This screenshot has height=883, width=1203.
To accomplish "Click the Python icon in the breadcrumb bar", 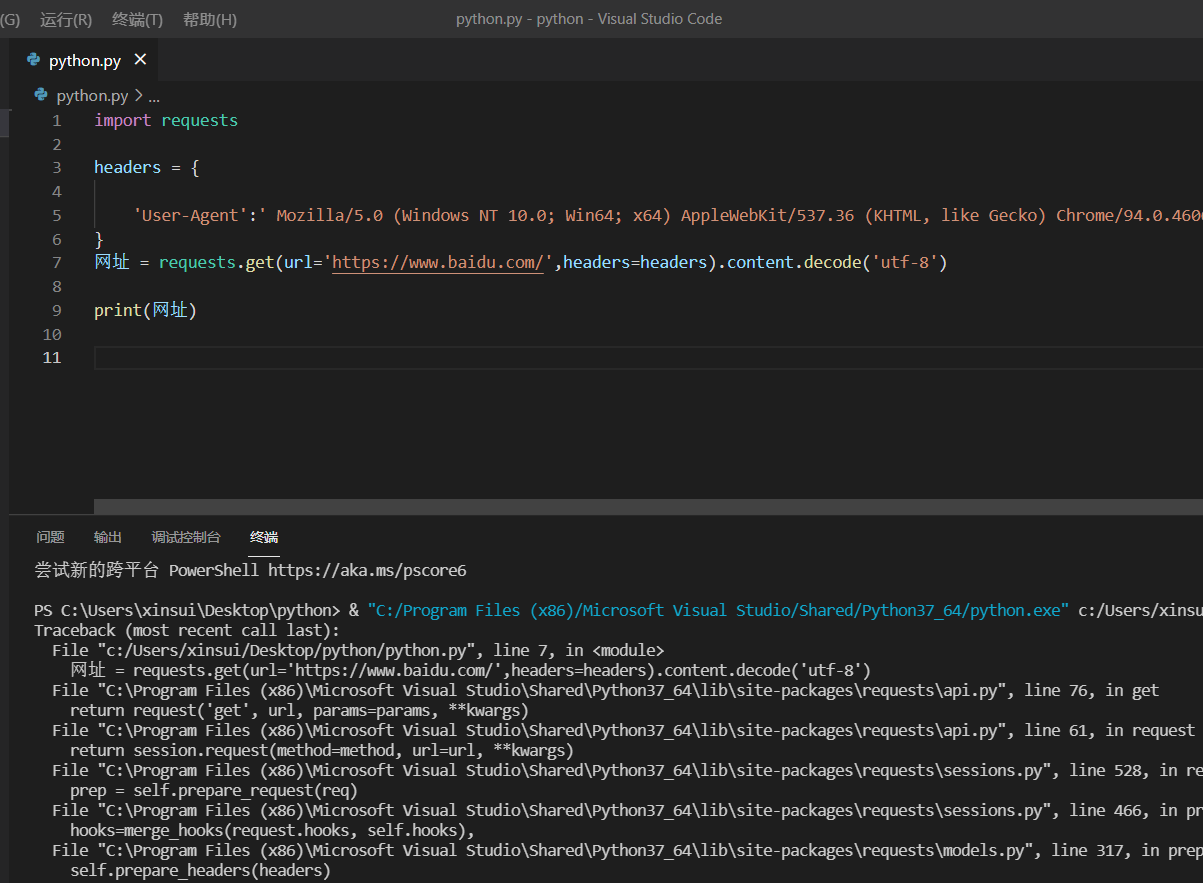I will 41,96.
